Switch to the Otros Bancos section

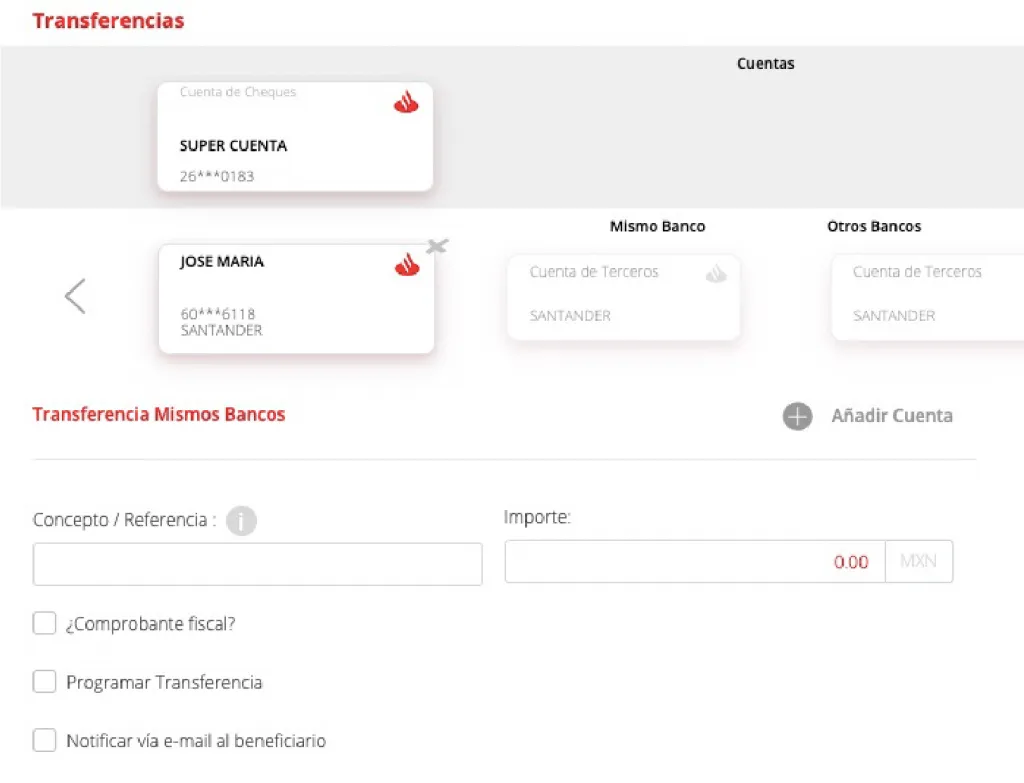874,226
